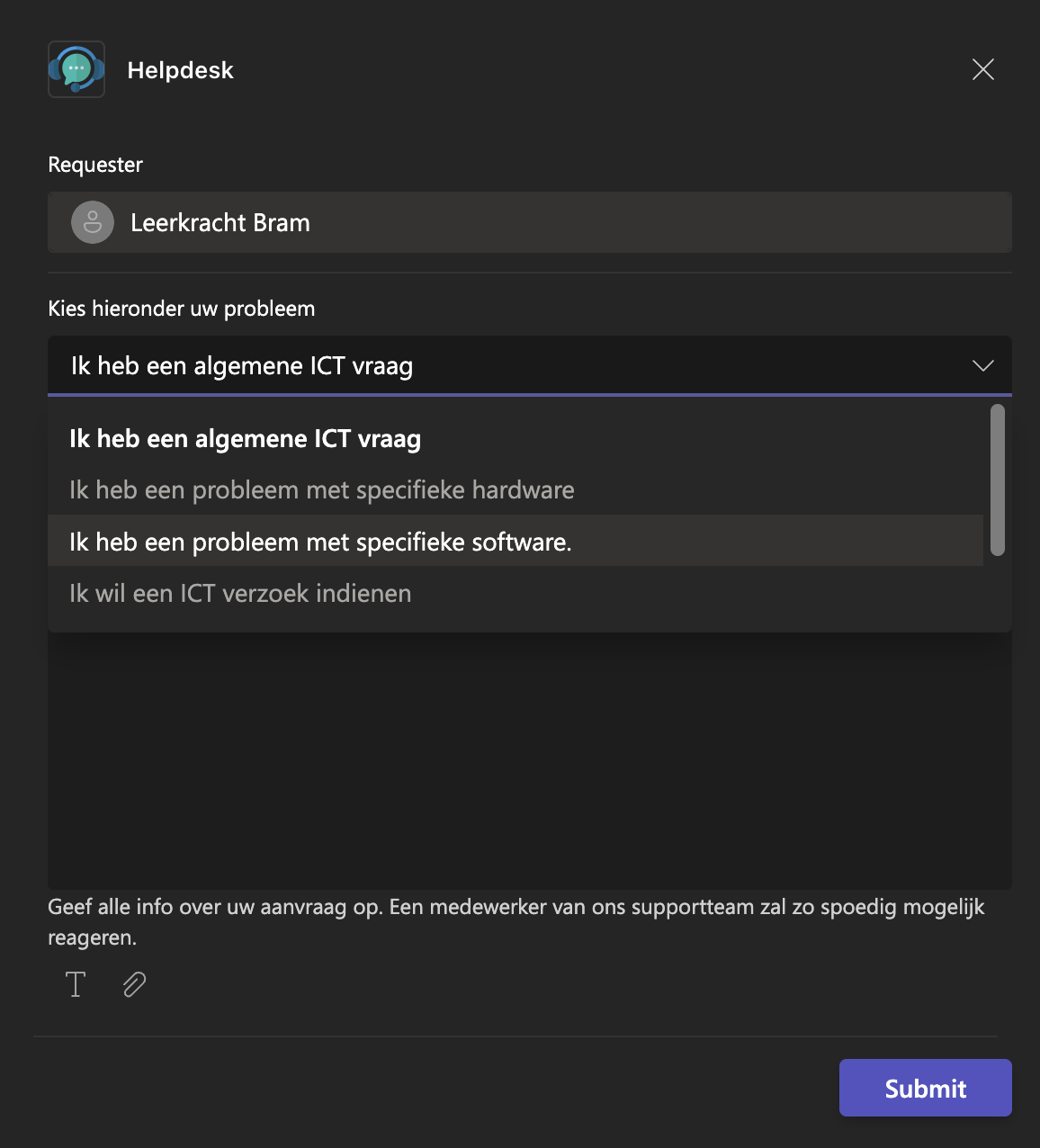Choose the bold 'algemene ICT vraag' list option
Image resolution: width=1040 pixels, height=1148 pixels.
(245, 439)
